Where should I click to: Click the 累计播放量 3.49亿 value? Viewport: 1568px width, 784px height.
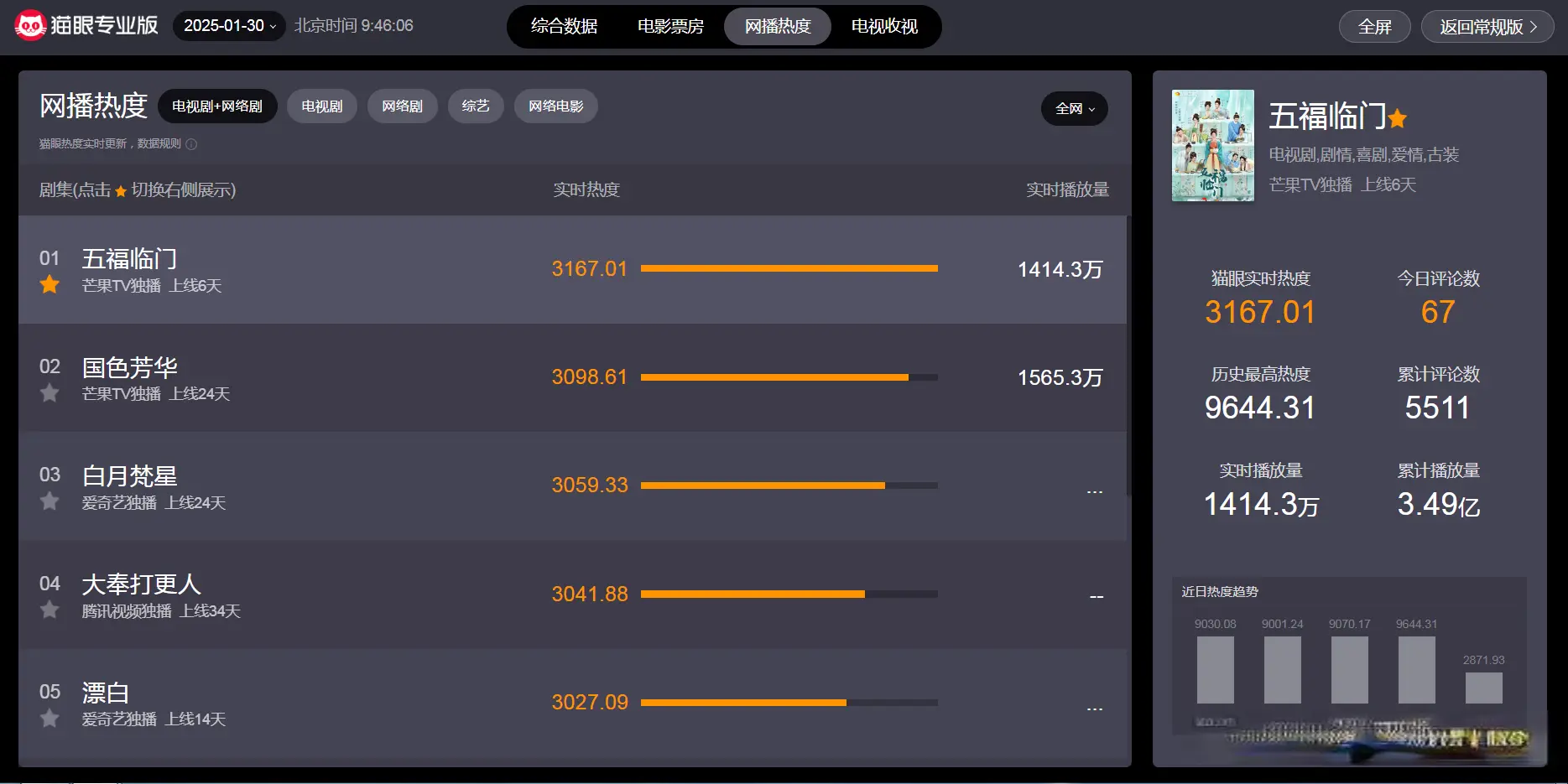click(1438, 504)
